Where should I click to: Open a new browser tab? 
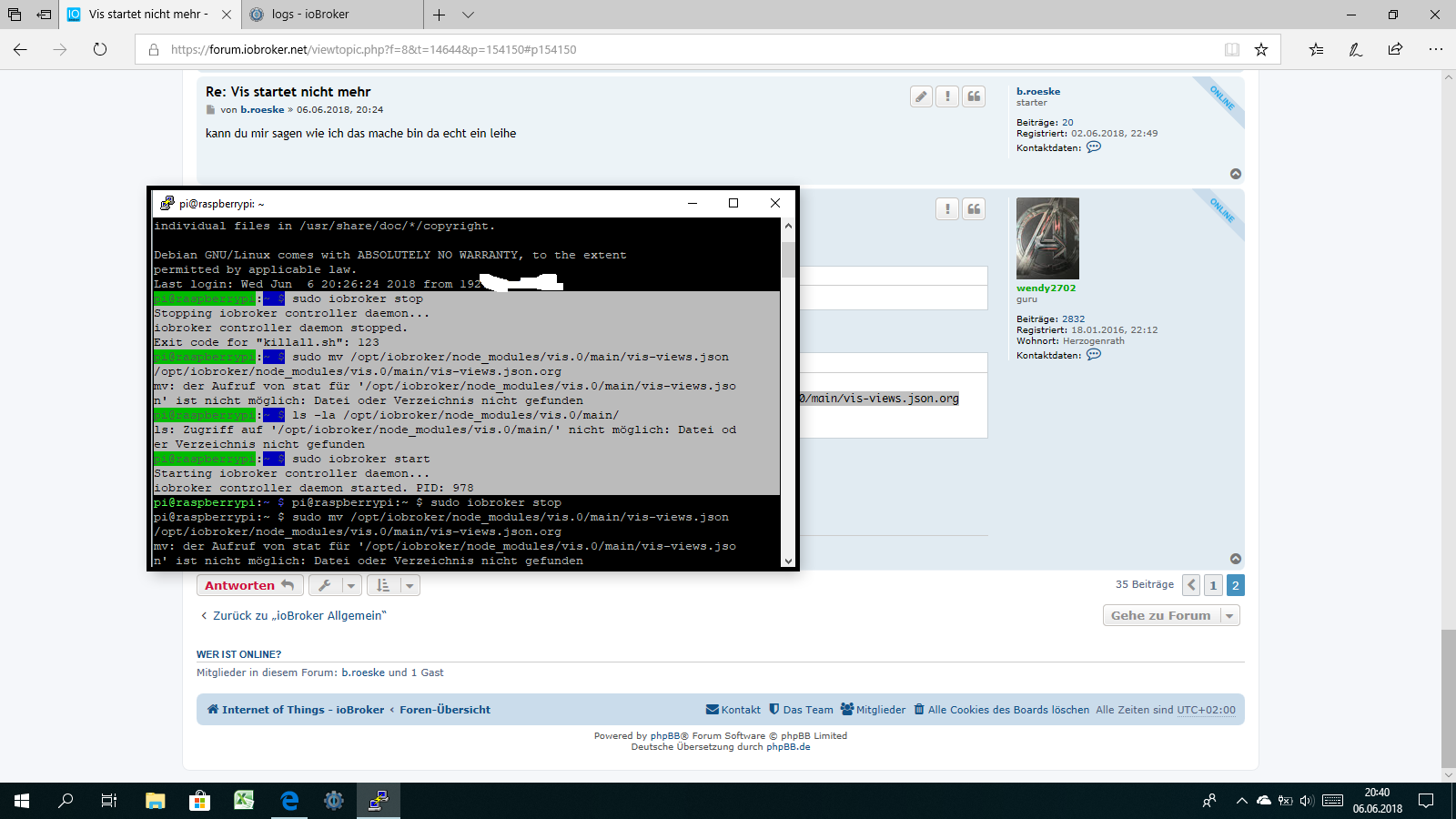pyautogui.click(x=440, y=15)
